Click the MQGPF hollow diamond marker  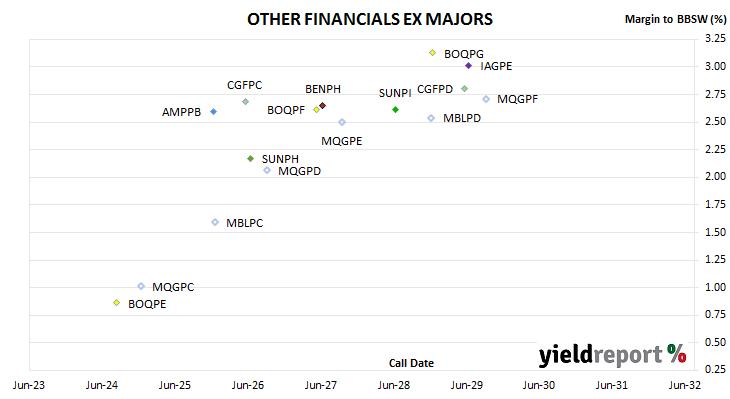486,99
